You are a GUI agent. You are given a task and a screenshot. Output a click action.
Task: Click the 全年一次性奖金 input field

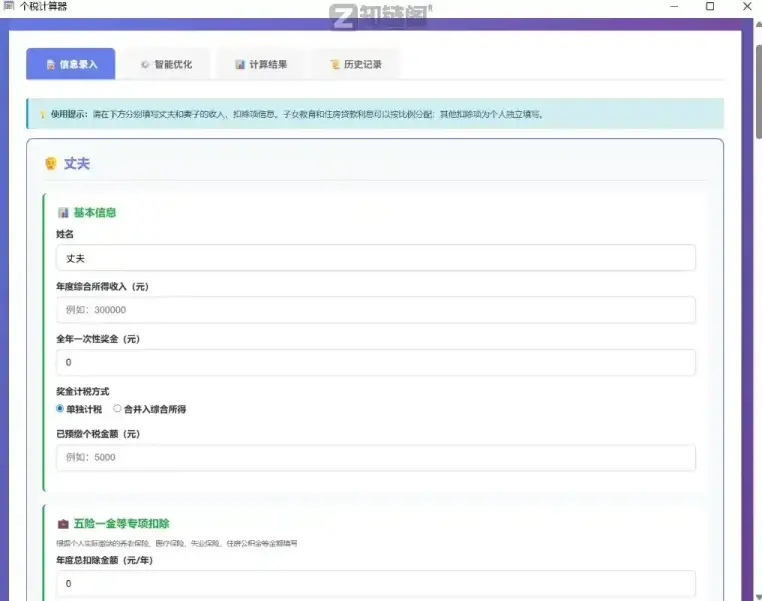tap(376, 362)
